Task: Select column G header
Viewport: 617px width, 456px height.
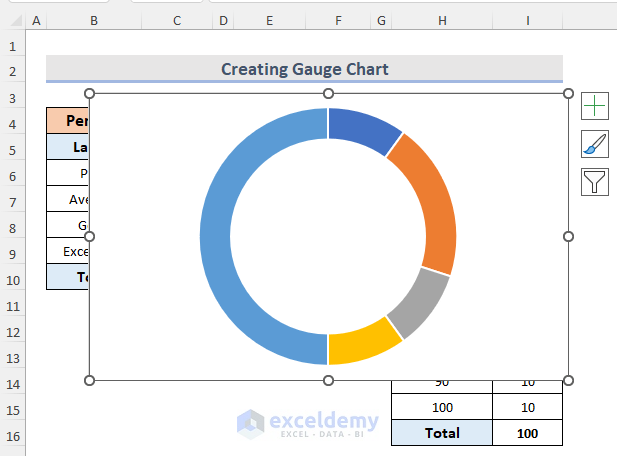Action: tap(381, 20)
